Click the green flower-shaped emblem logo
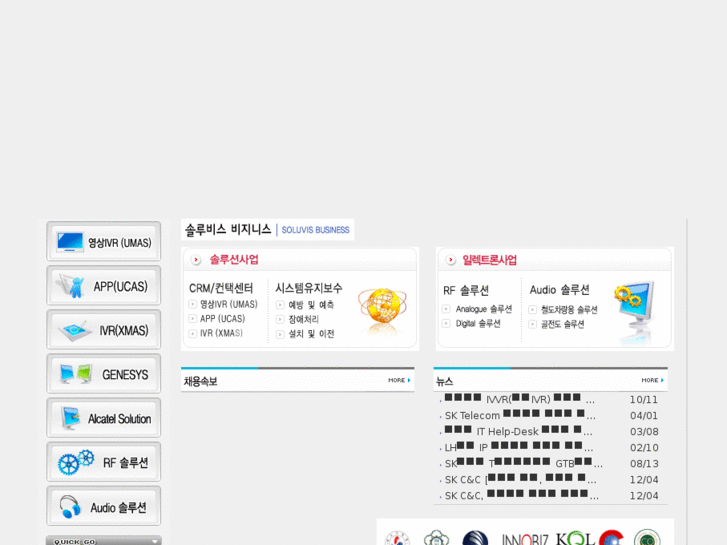This screenshot has width=727, height=545. pos(436,538)
